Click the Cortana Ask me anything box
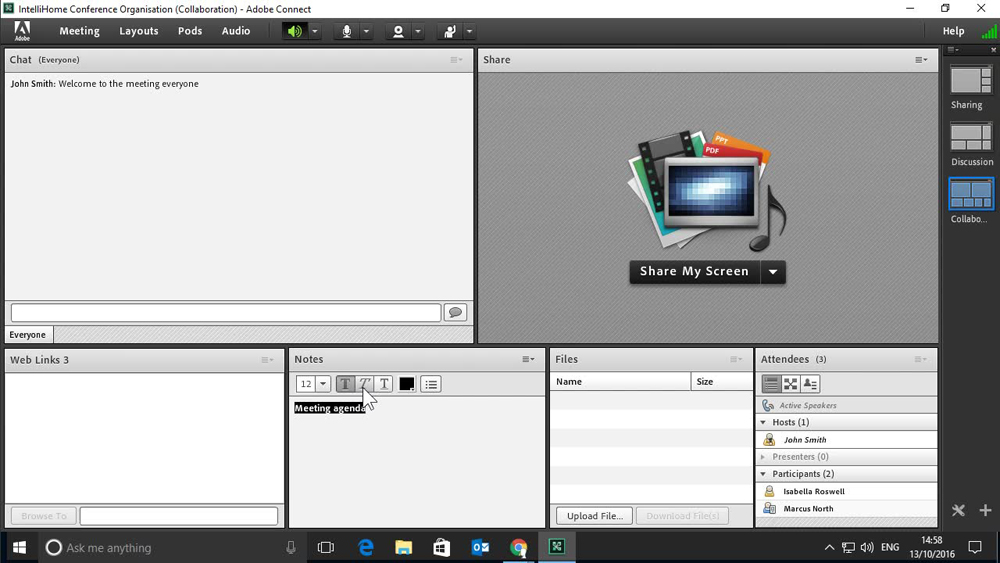Viewport: 1000px width, 563px height. [170, 548]
